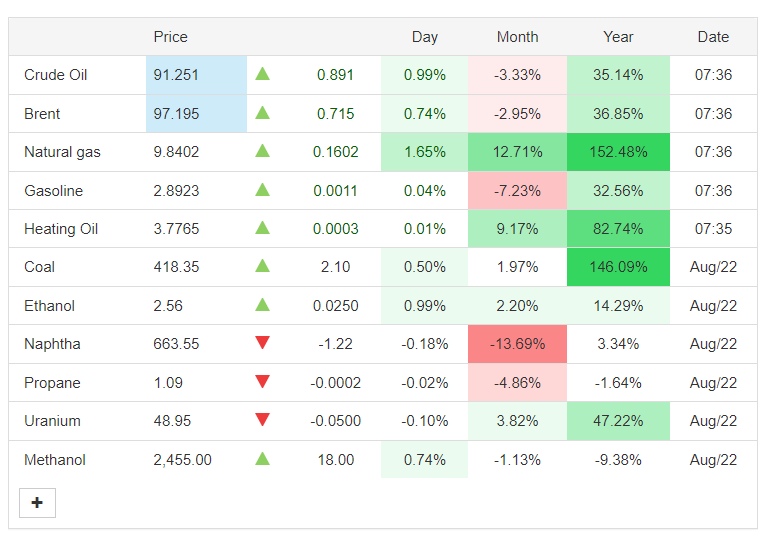Open the Ethanol commodity link
The height and width of the screenshot is (538, 768).
pos(49,306)
